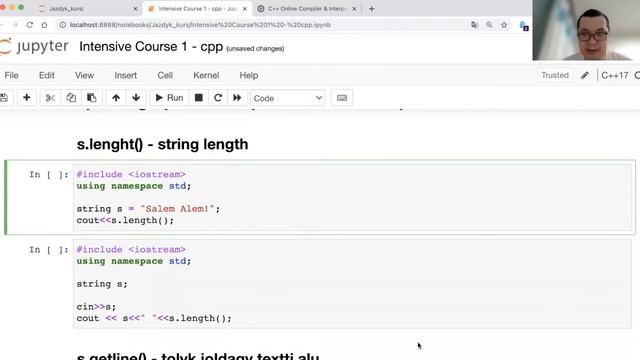
Task: Rename notebook title Intensive Course 1 - cpp
Action: (151, 47)
